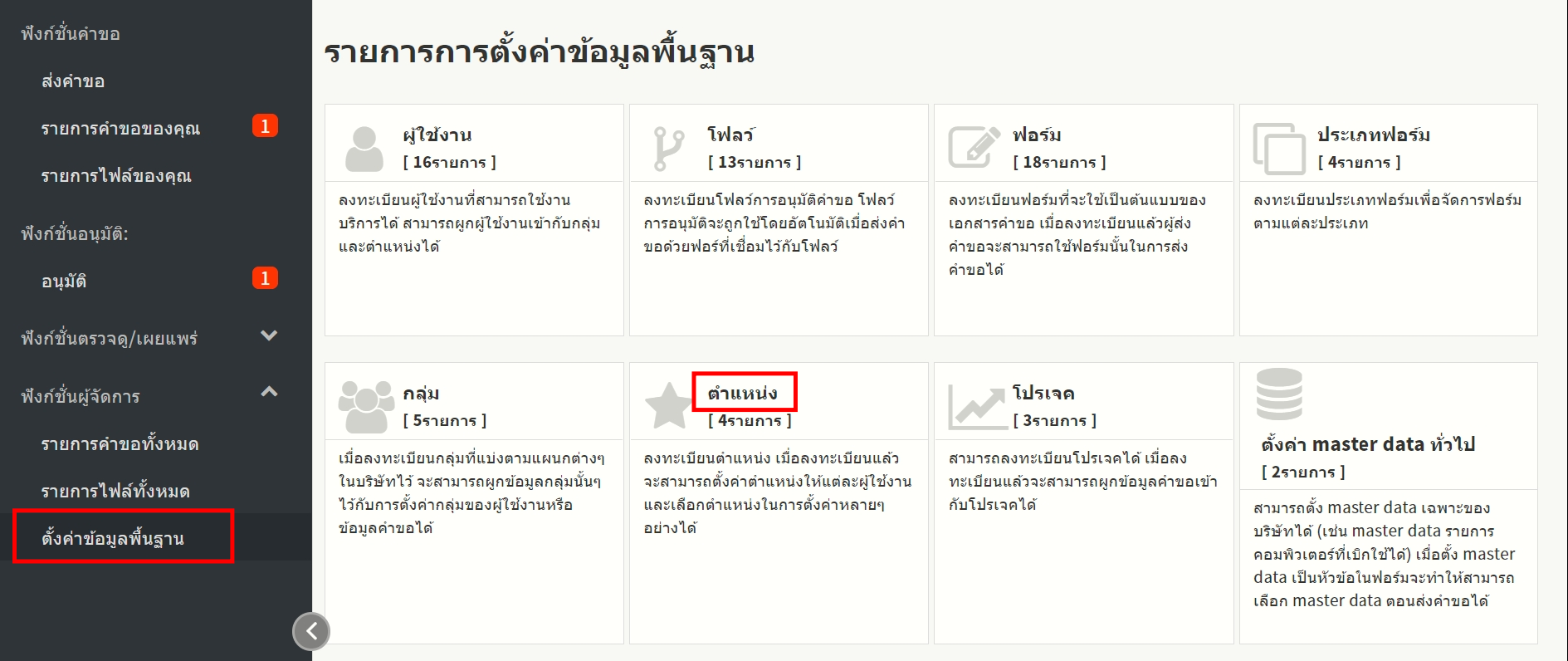Click the group people icon for กลุ่ม
The image size is (1568, 661).
[x=365, y=406]
